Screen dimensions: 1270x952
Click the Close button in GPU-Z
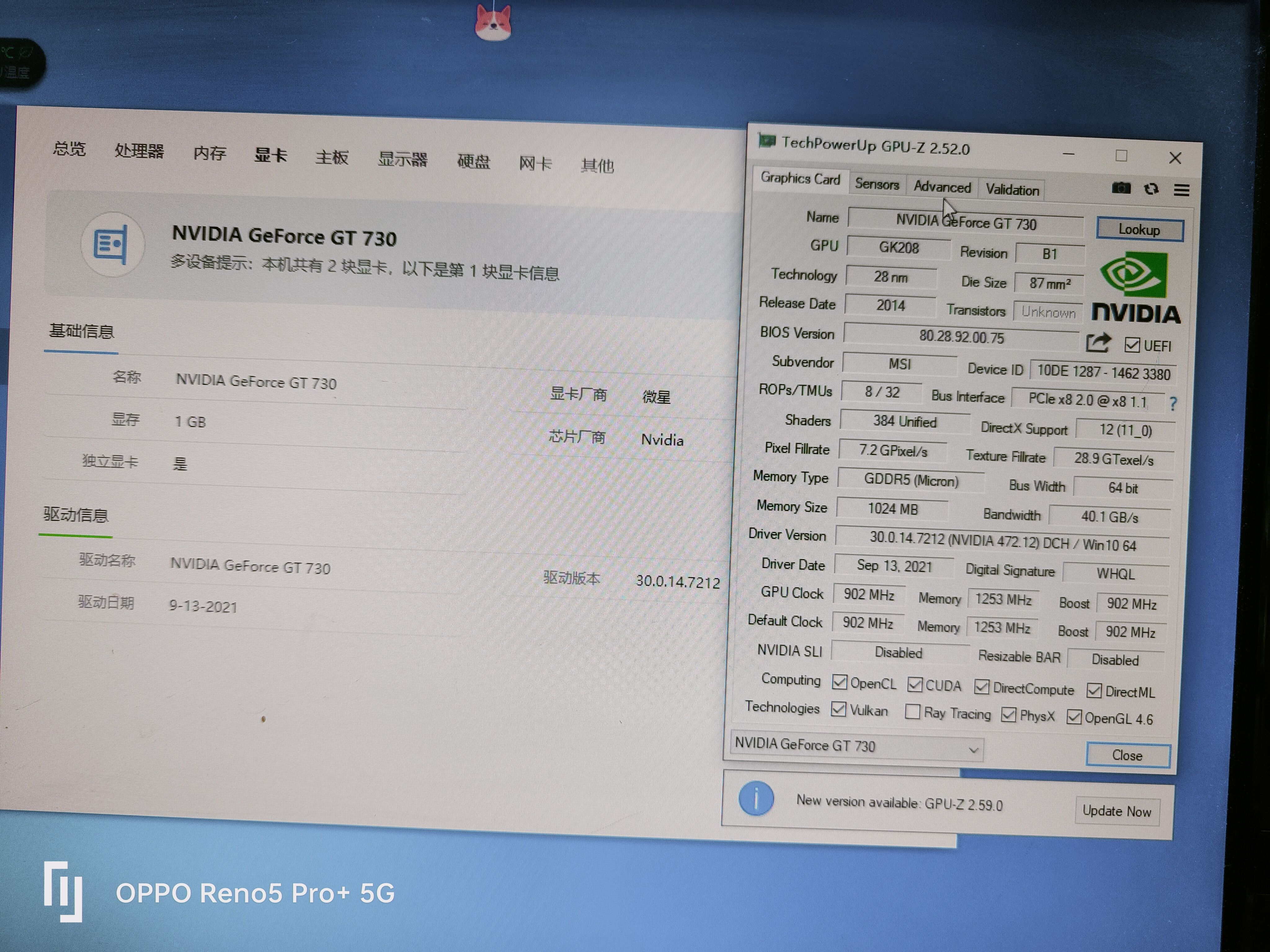point(1128,755)
